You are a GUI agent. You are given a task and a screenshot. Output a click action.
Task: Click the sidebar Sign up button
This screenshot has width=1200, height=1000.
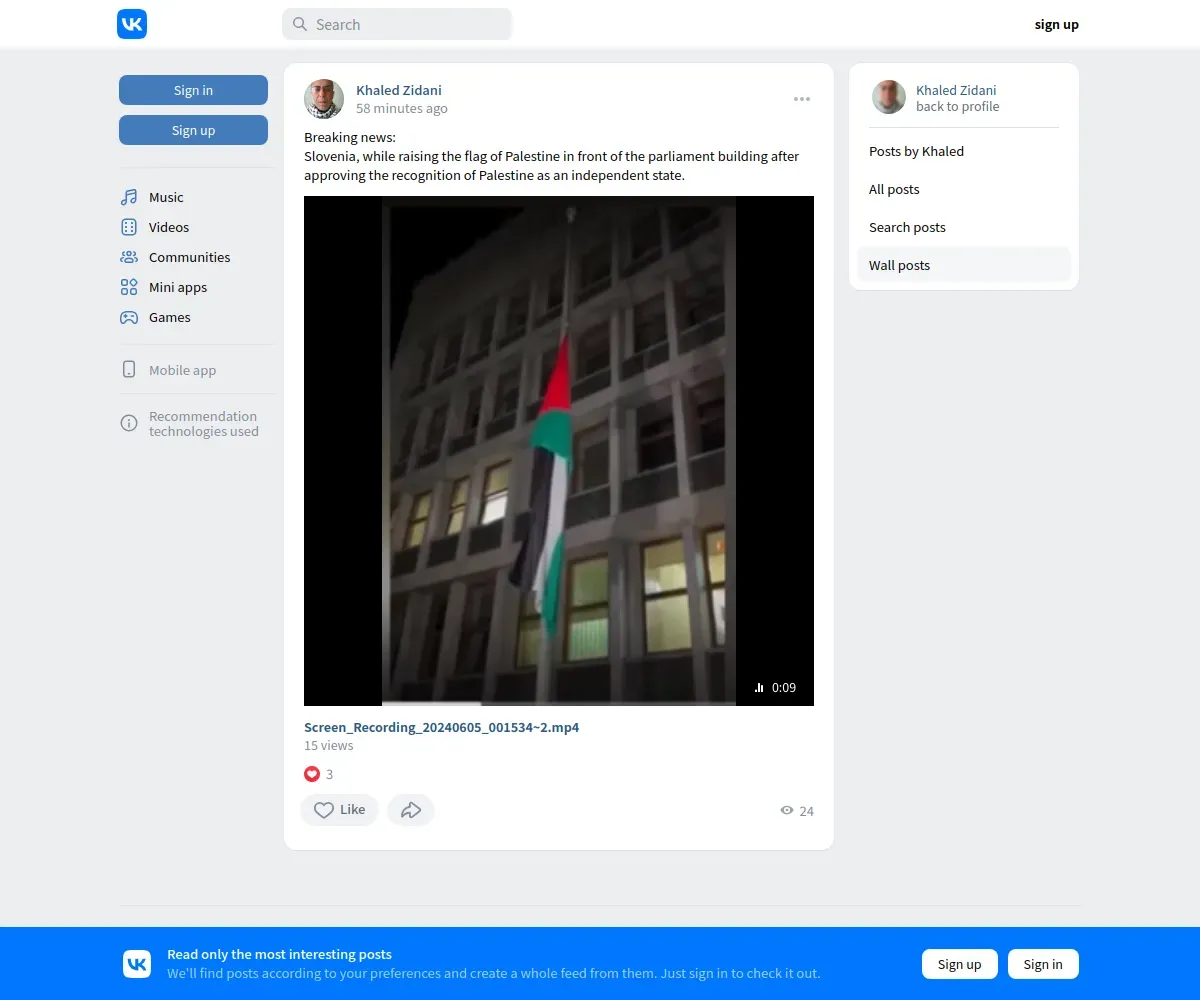tap(193, 130)
